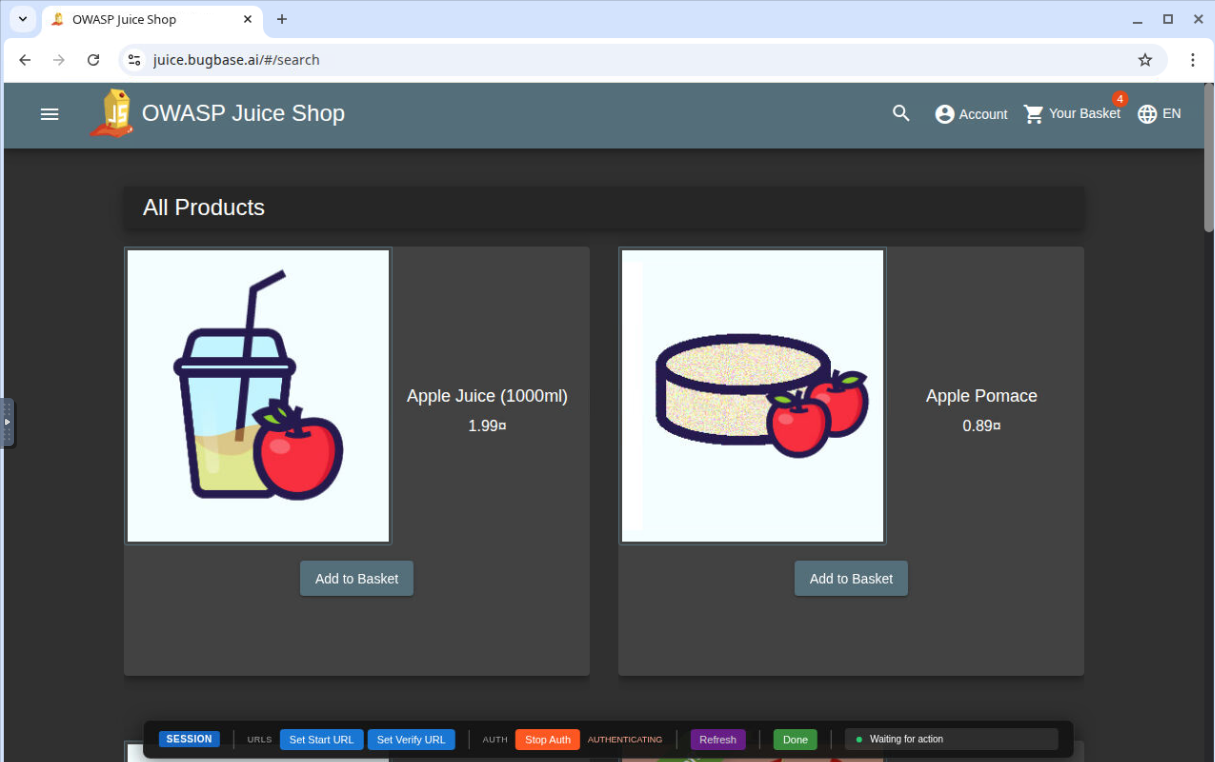This screenshot has height=762, width=1215.
Task: Click the Set Start URL button
Action: [321, 740]
